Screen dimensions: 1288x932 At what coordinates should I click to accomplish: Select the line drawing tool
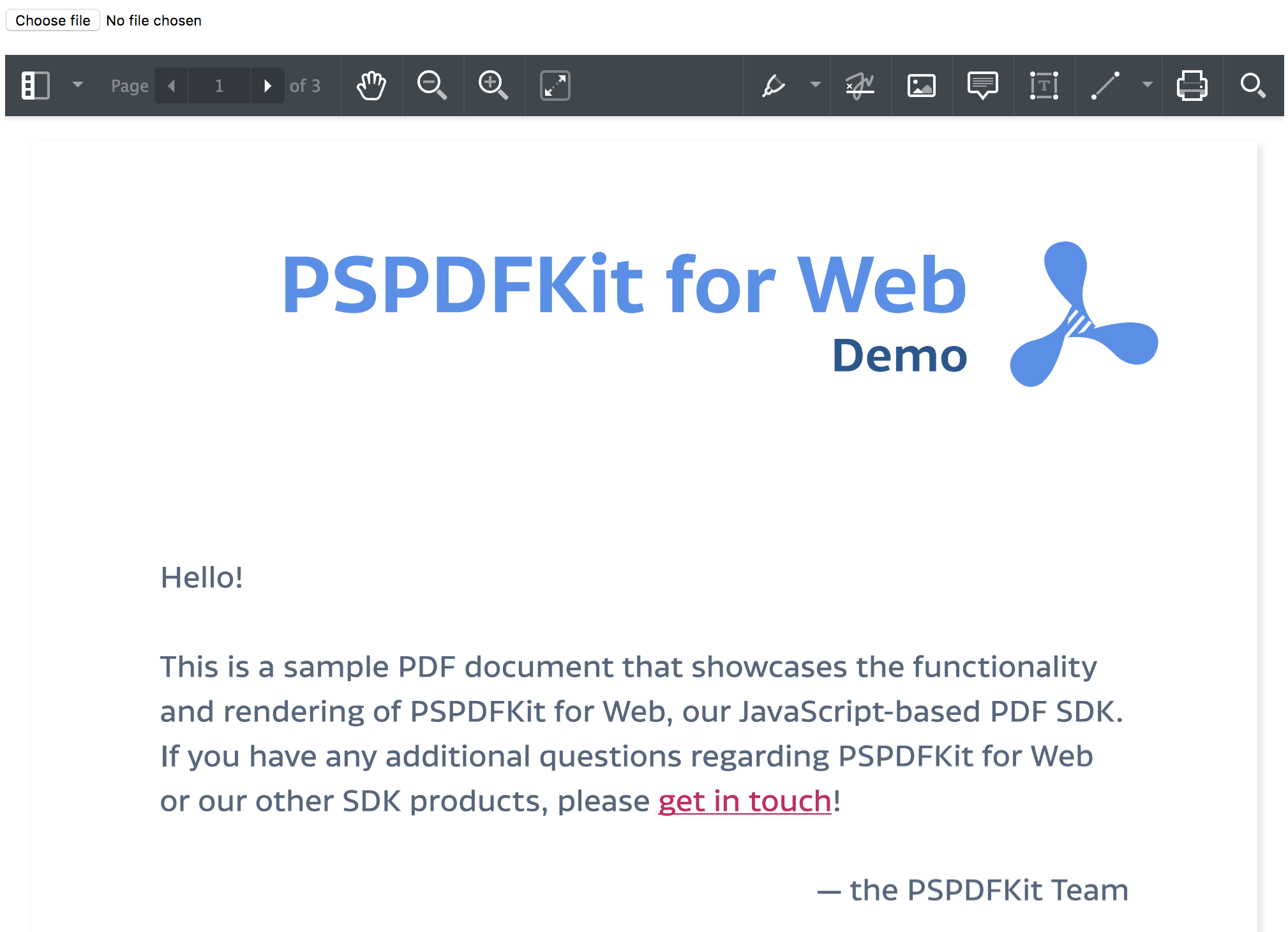coord(1105,86)
